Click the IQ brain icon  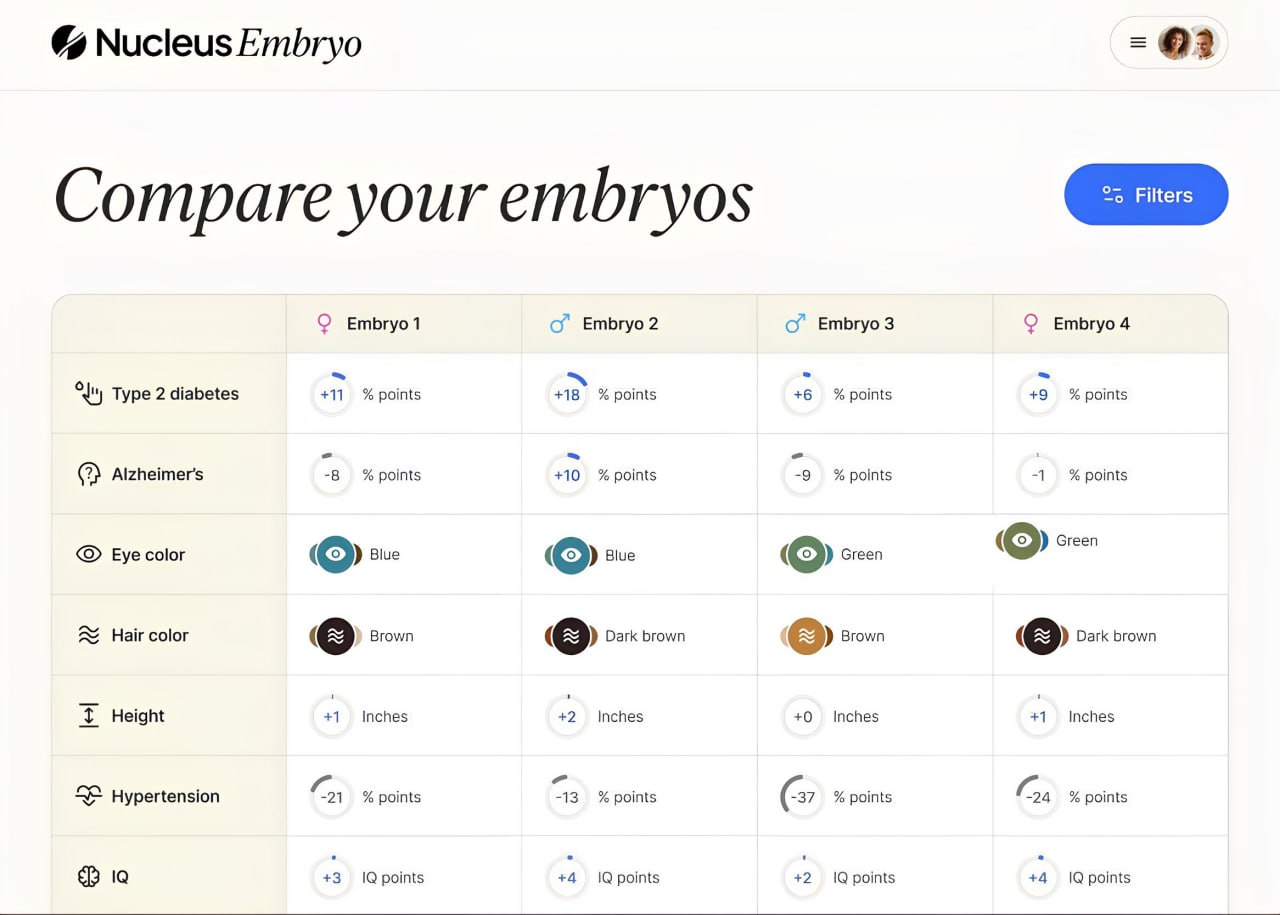[89, 877]
